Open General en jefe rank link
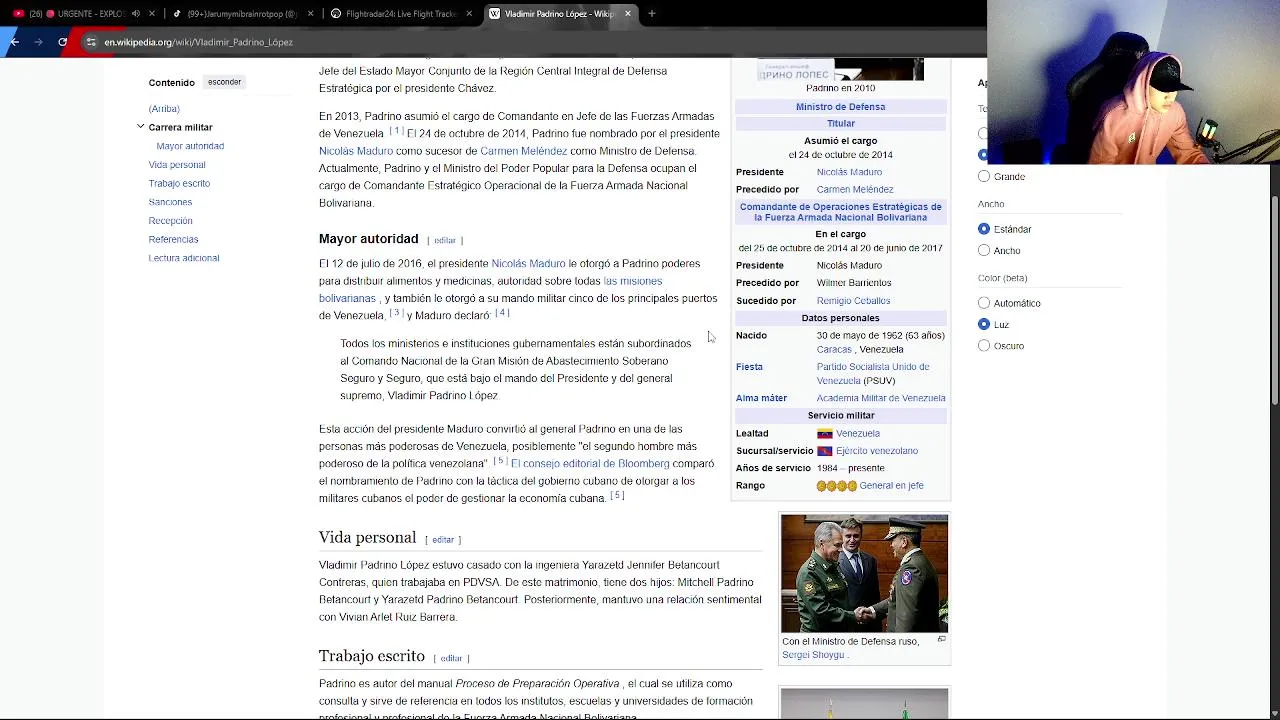The width and height of the screenshot is (1280, 720). [891, 486]
